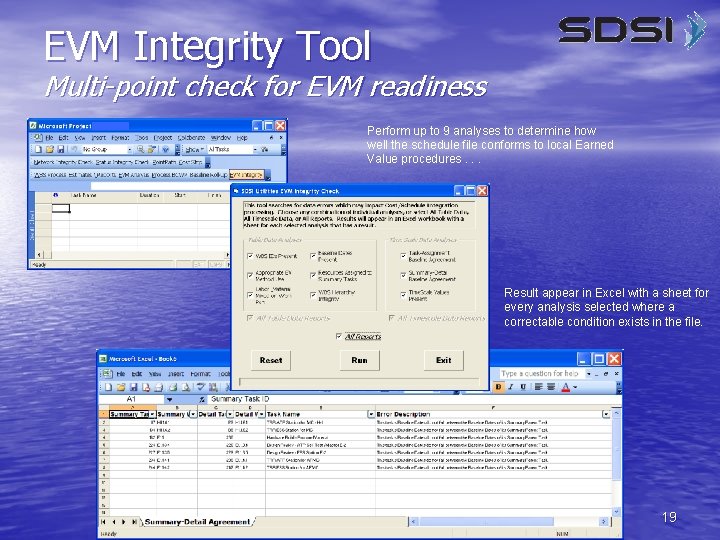
Task: Open Collaborate menu in Microsoft Project
Action: tap(191, 138)
